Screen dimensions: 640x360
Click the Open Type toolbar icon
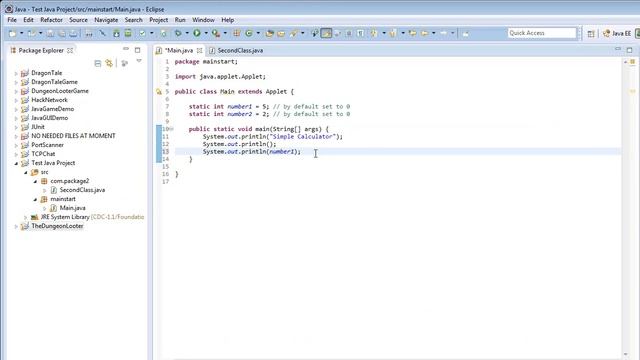269,33
